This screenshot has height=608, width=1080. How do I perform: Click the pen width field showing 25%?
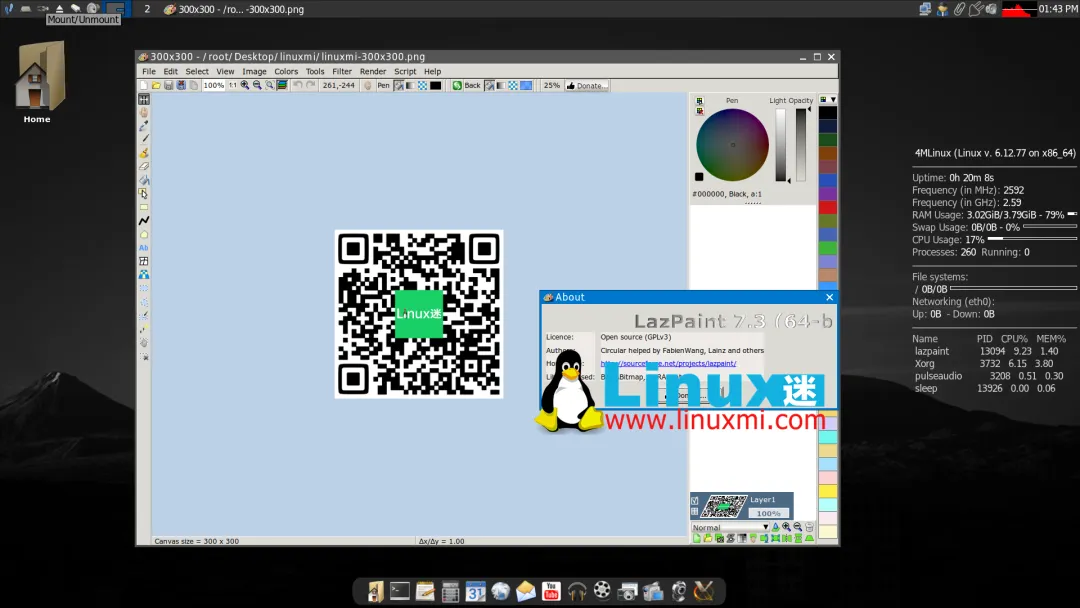click(552, 85)
